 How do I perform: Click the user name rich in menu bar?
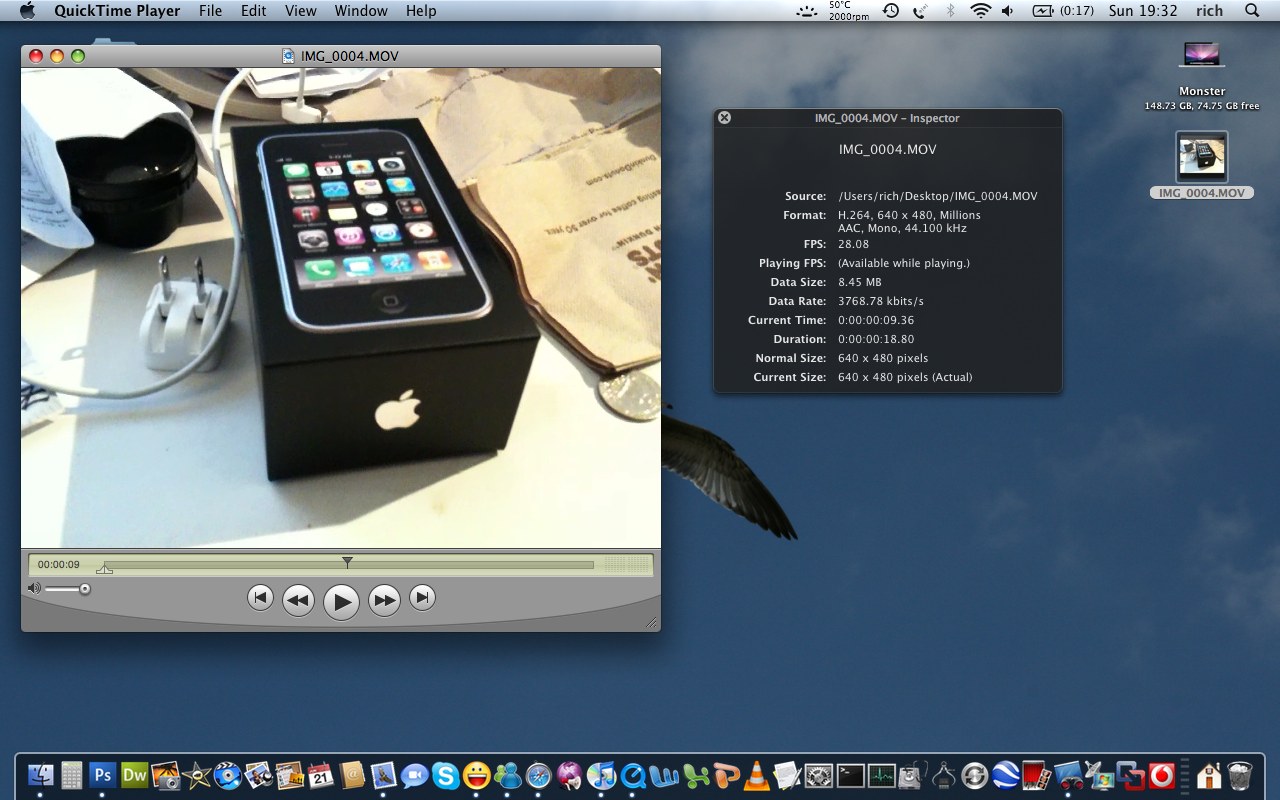pyautogui.click(x=1209, y=11)
